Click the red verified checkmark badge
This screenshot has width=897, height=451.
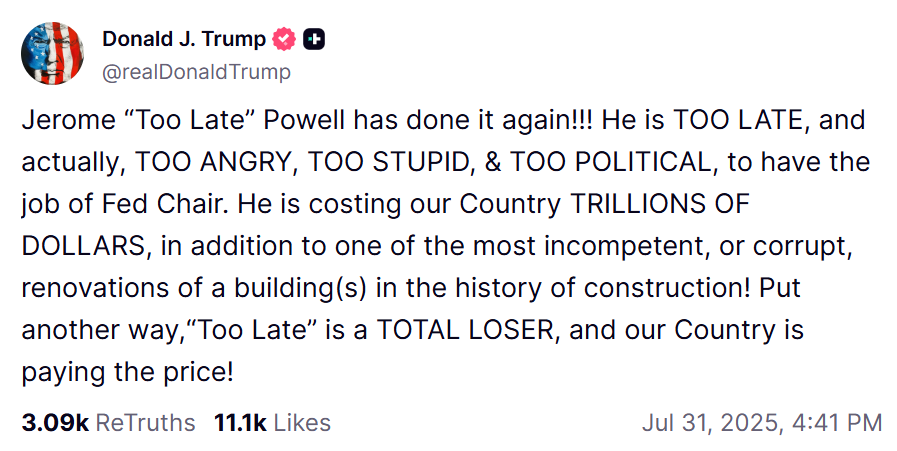pyautogui.click(x=284, y=39)
